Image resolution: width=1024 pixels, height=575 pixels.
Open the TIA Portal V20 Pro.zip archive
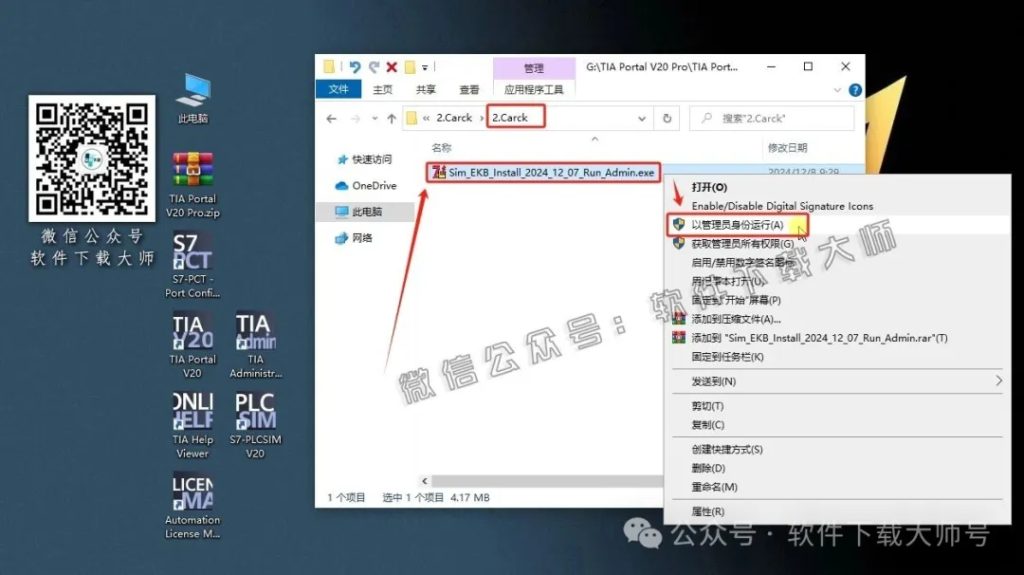(193, 185)
